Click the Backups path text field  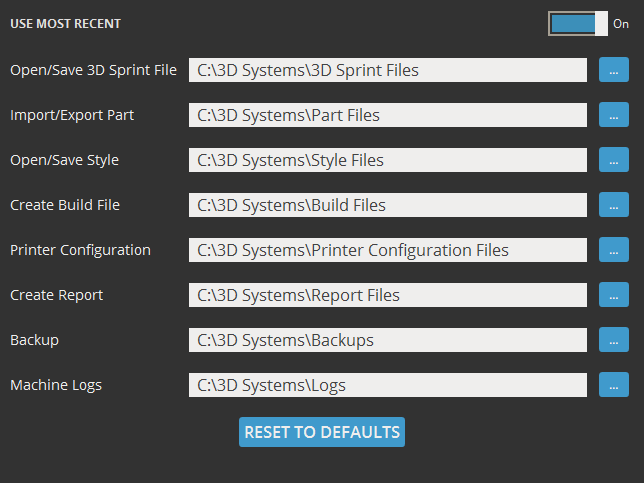(387, 340)
